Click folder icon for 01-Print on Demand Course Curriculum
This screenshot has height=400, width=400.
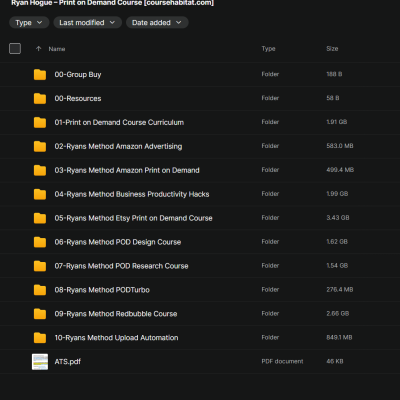40,123
